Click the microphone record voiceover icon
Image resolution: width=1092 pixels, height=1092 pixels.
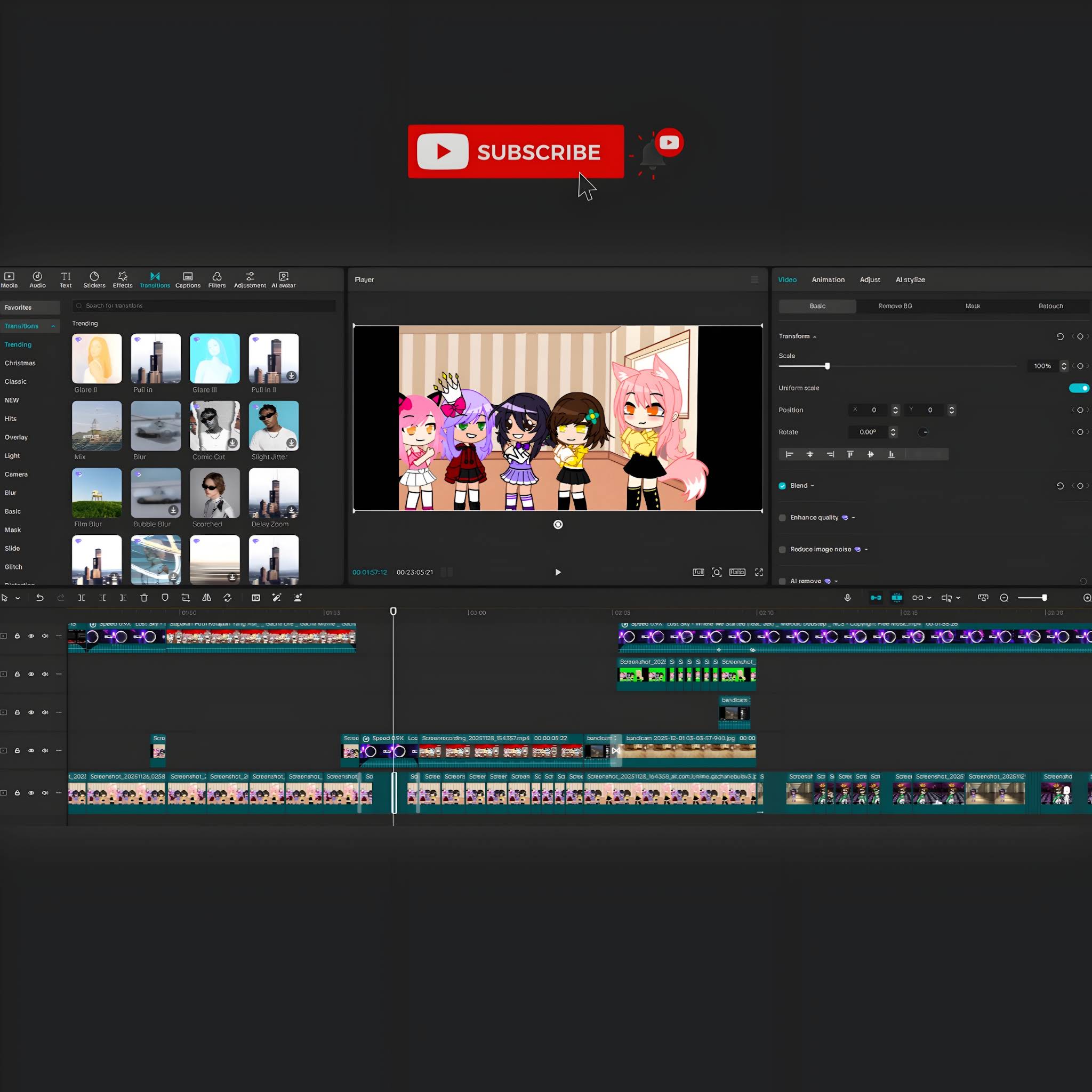click(847, 597)
